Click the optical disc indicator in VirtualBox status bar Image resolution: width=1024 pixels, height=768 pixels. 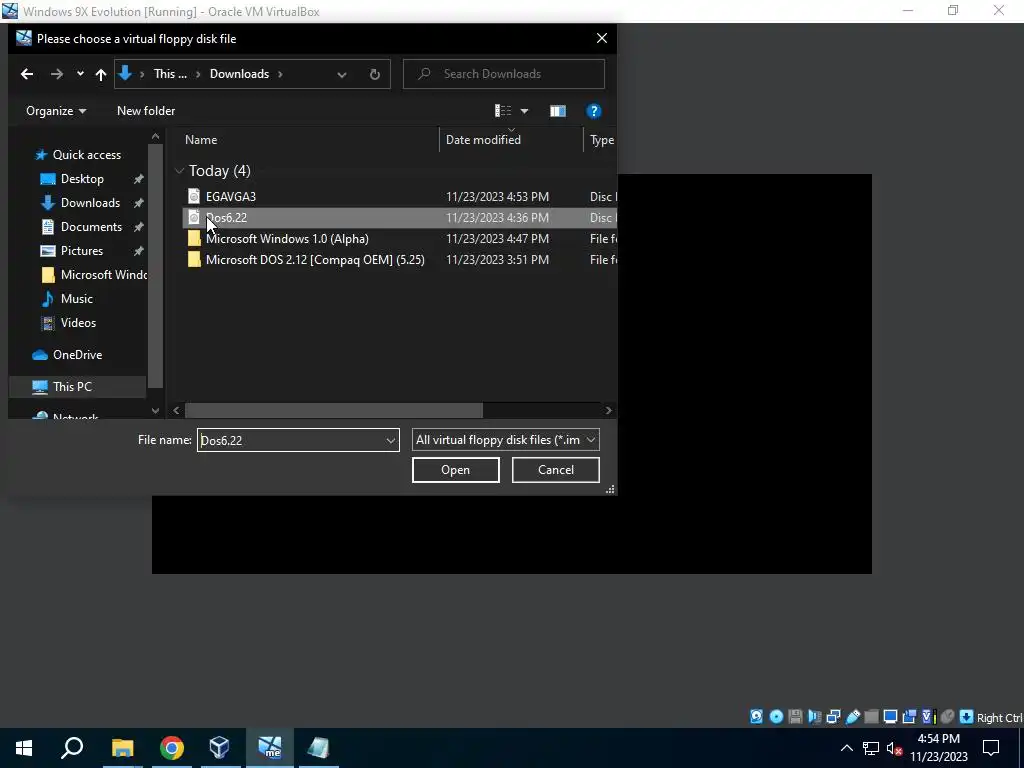click(x=776, y=716)
